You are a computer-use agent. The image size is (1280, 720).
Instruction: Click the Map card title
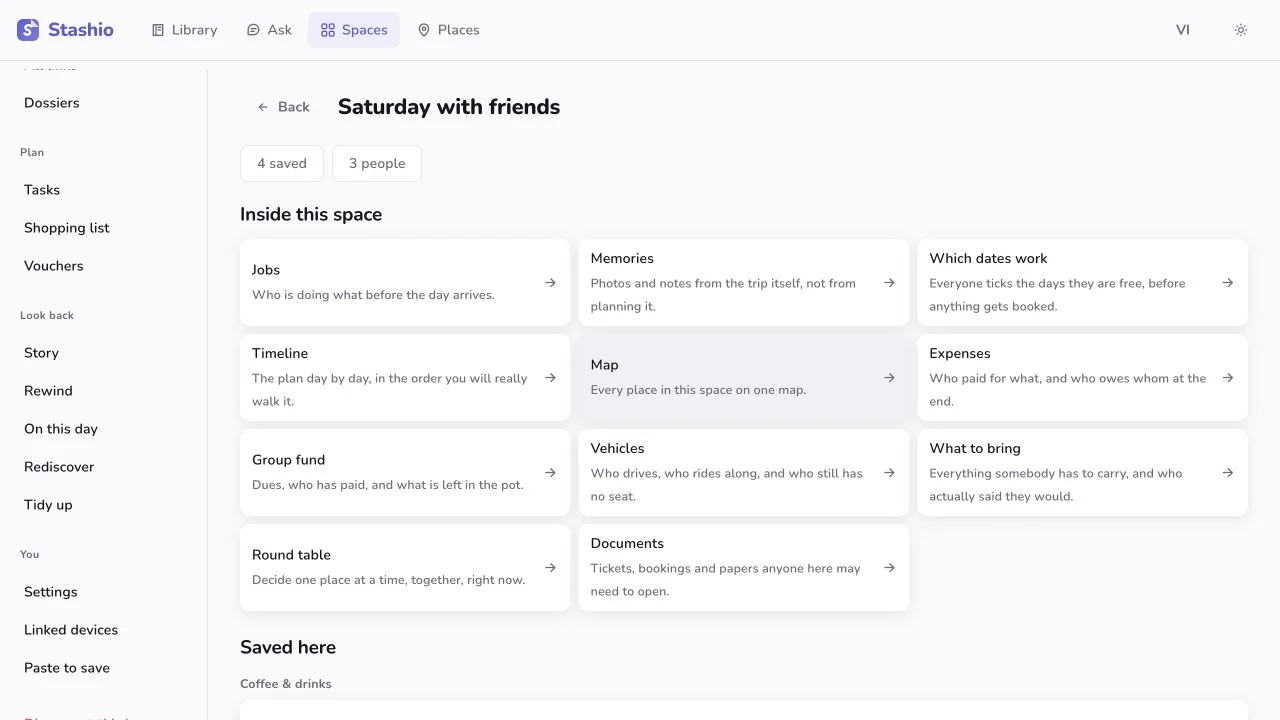(x=605, y=365)
